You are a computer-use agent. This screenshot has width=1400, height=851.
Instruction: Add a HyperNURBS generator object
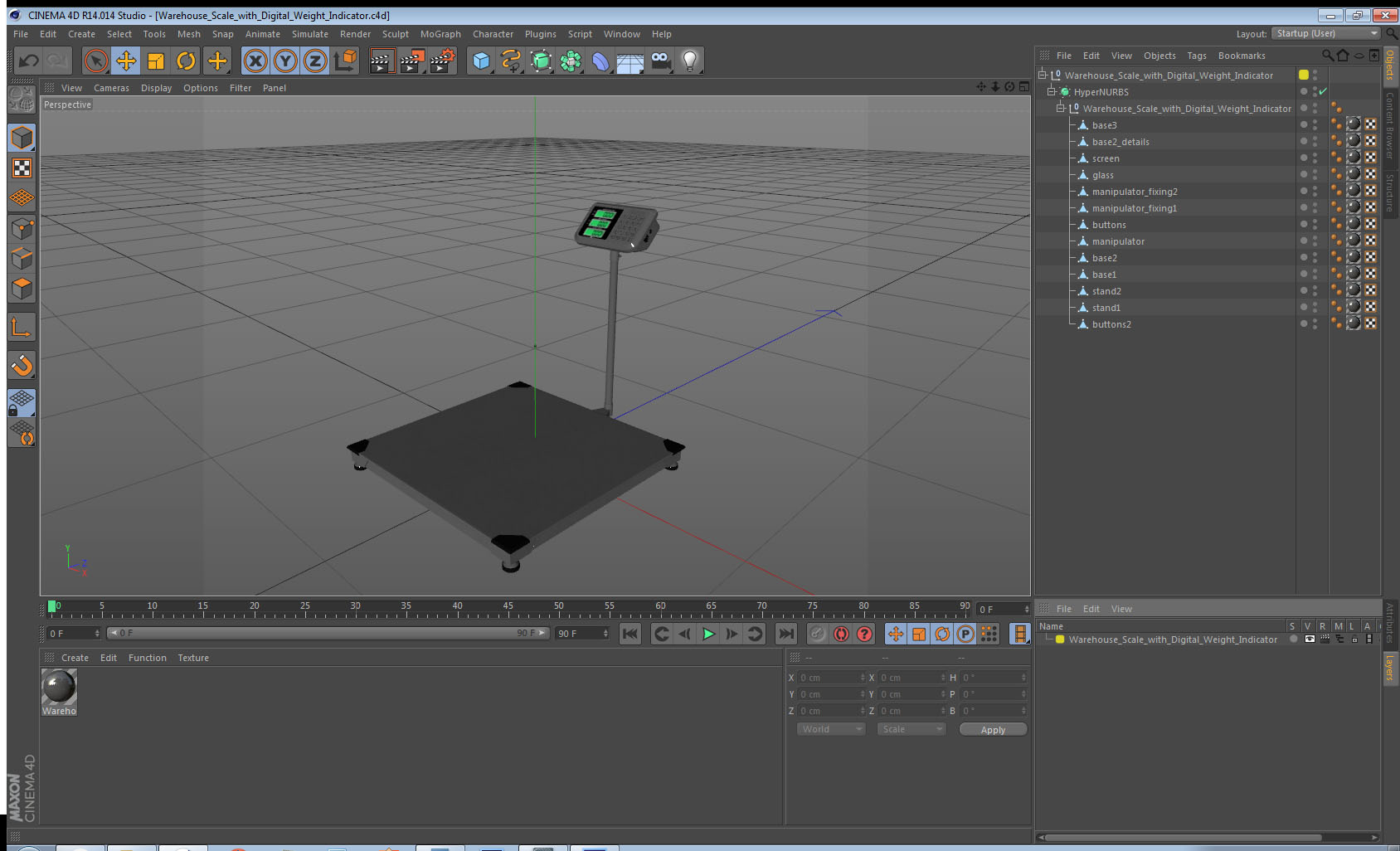[541, 61]
